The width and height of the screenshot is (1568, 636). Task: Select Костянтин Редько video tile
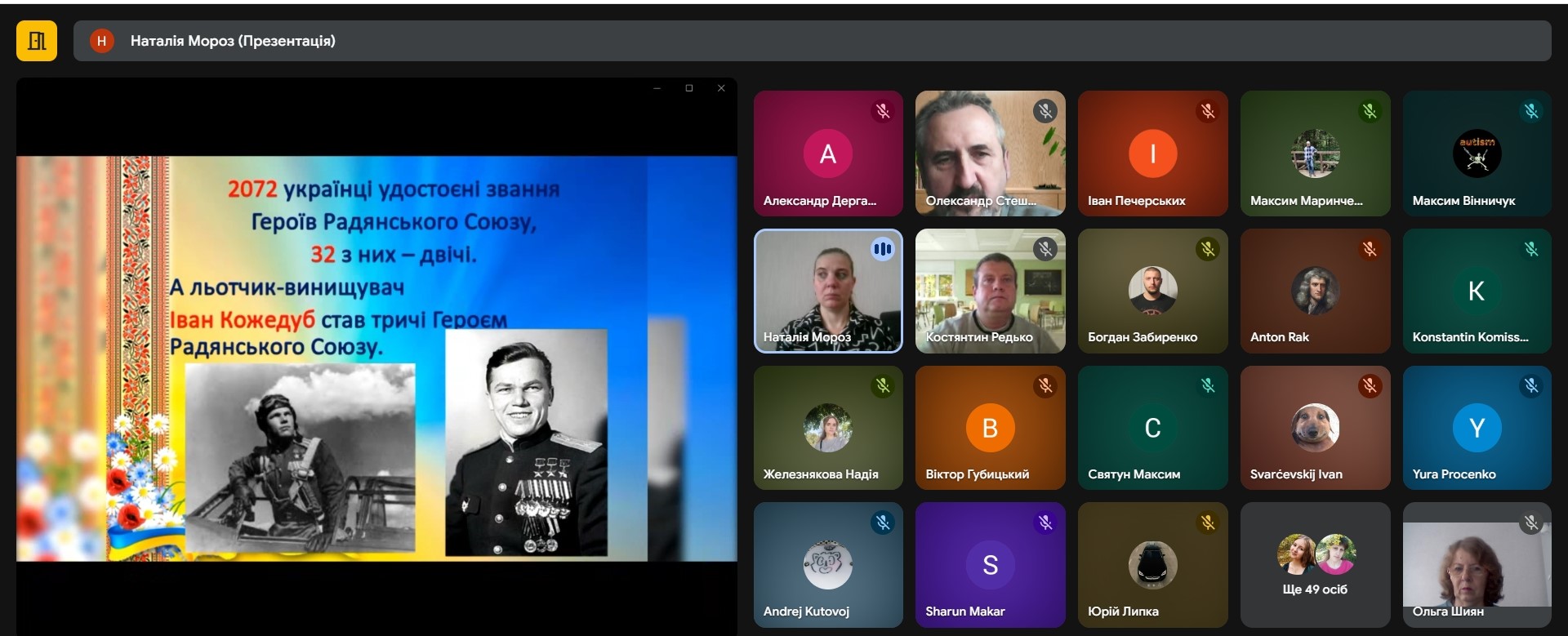point(990,291)
